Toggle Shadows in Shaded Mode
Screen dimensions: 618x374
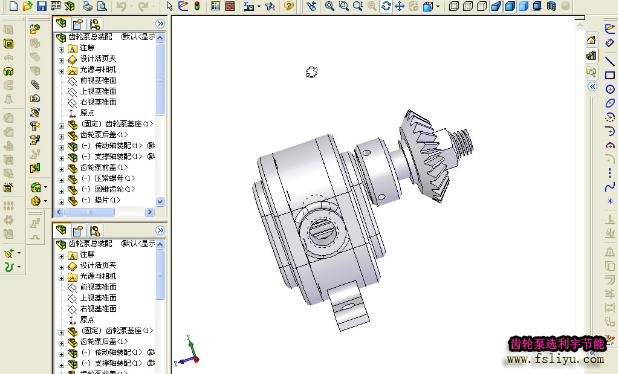point(537,6)
